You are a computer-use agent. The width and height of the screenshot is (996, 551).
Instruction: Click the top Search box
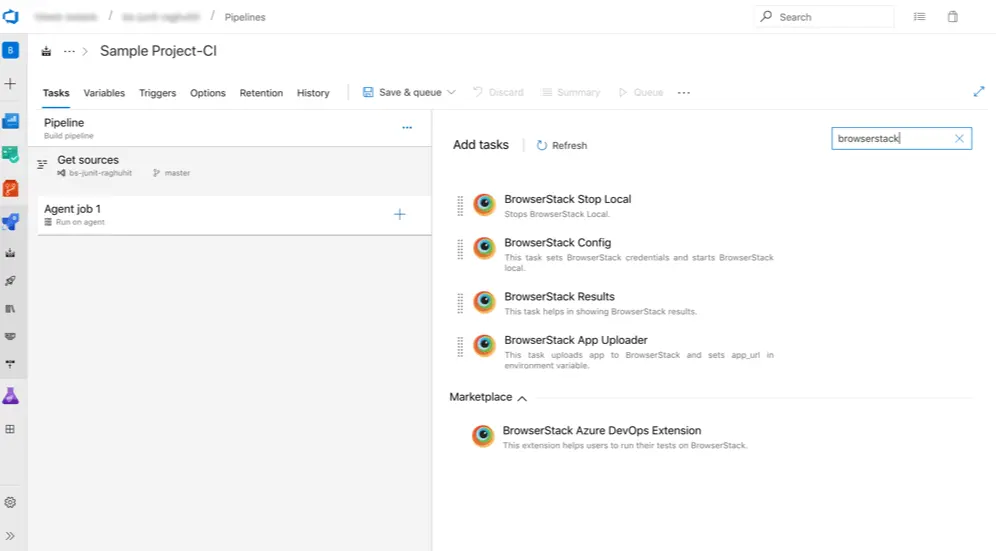click(x=823, y=17)
